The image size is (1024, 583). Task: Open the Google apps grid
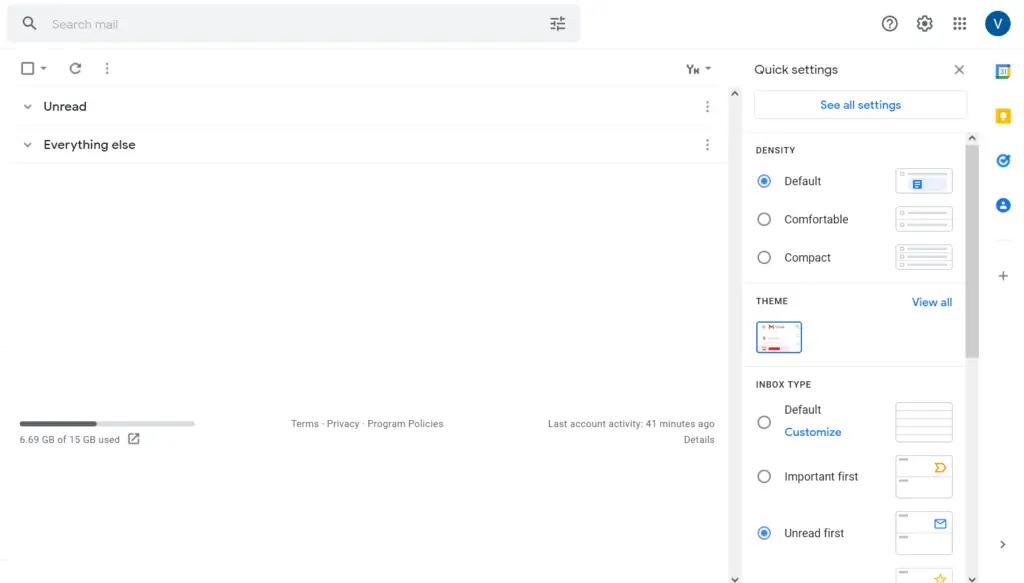click(959, 24)
